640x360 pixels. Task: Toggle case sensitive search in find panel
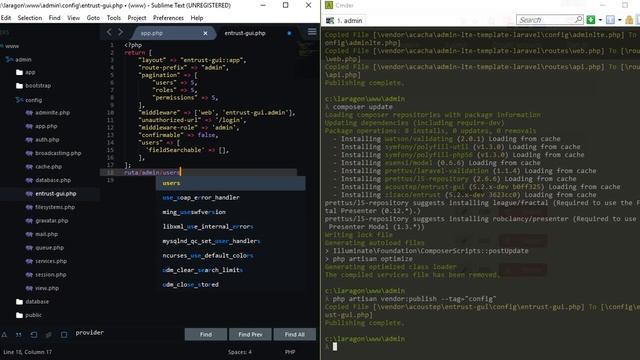(x=4, y=335)
